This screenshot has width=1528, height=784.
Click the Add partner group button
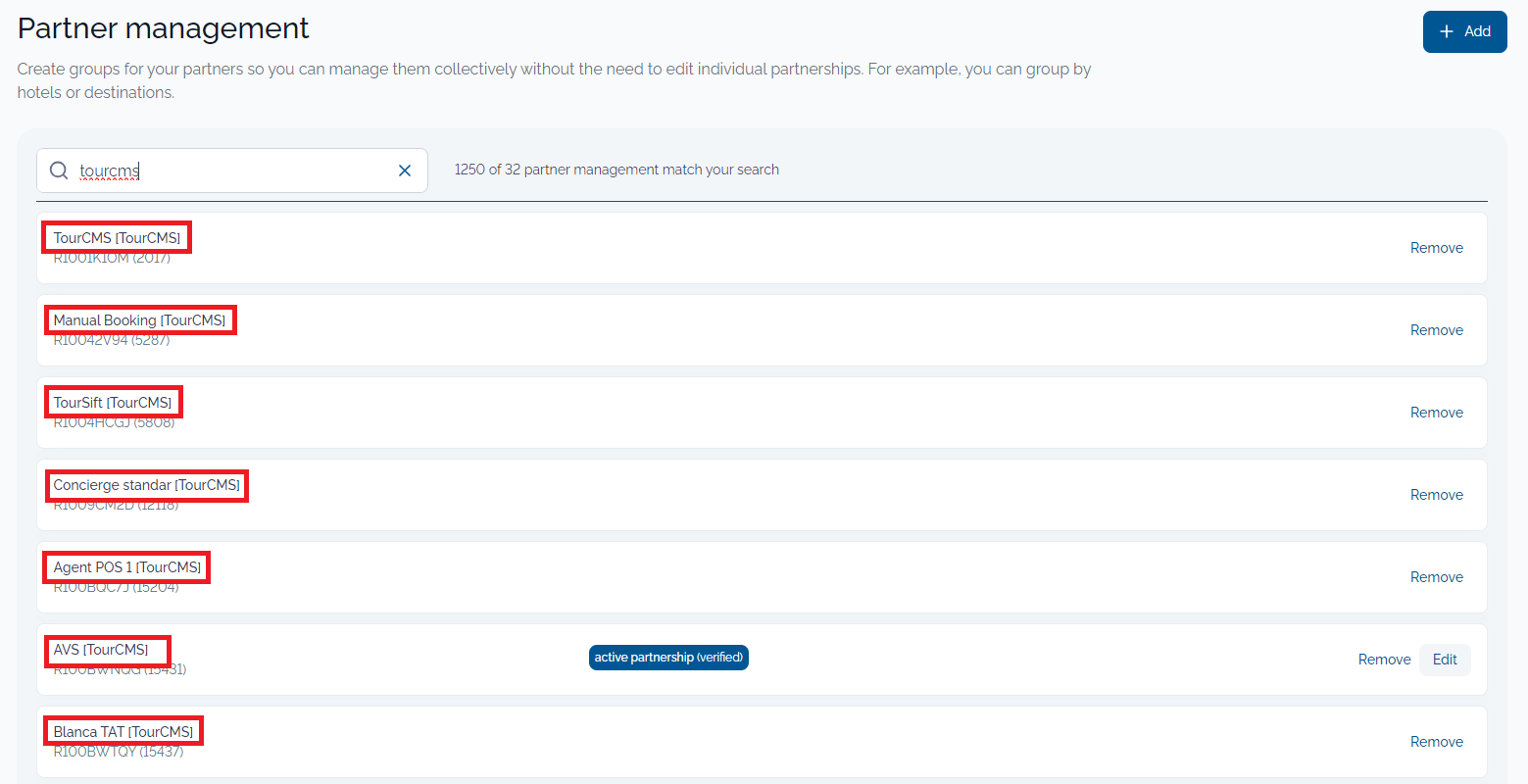click(x=1464, y=31)
